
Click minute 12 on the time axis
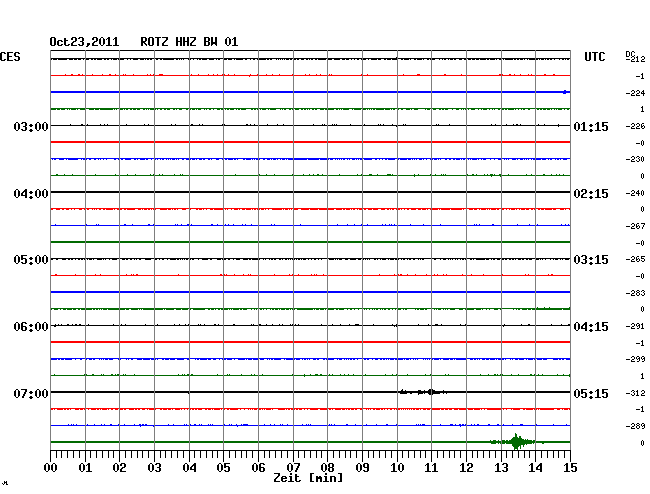(x=466, y=468)
